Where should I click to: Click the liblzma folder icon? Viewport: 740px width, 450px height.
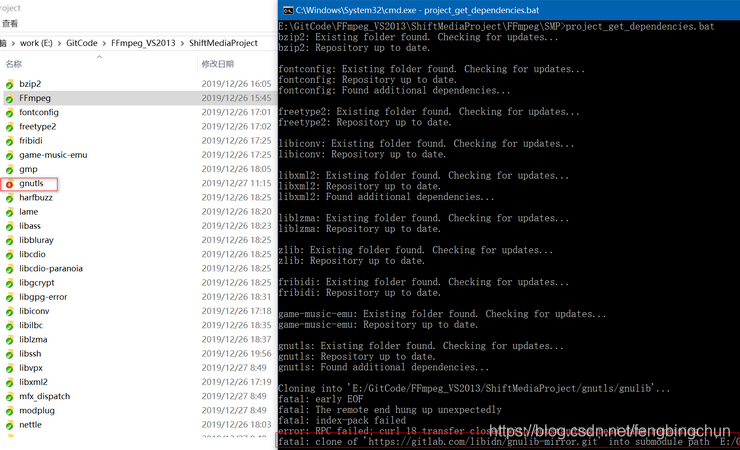[x=9, y=340]
